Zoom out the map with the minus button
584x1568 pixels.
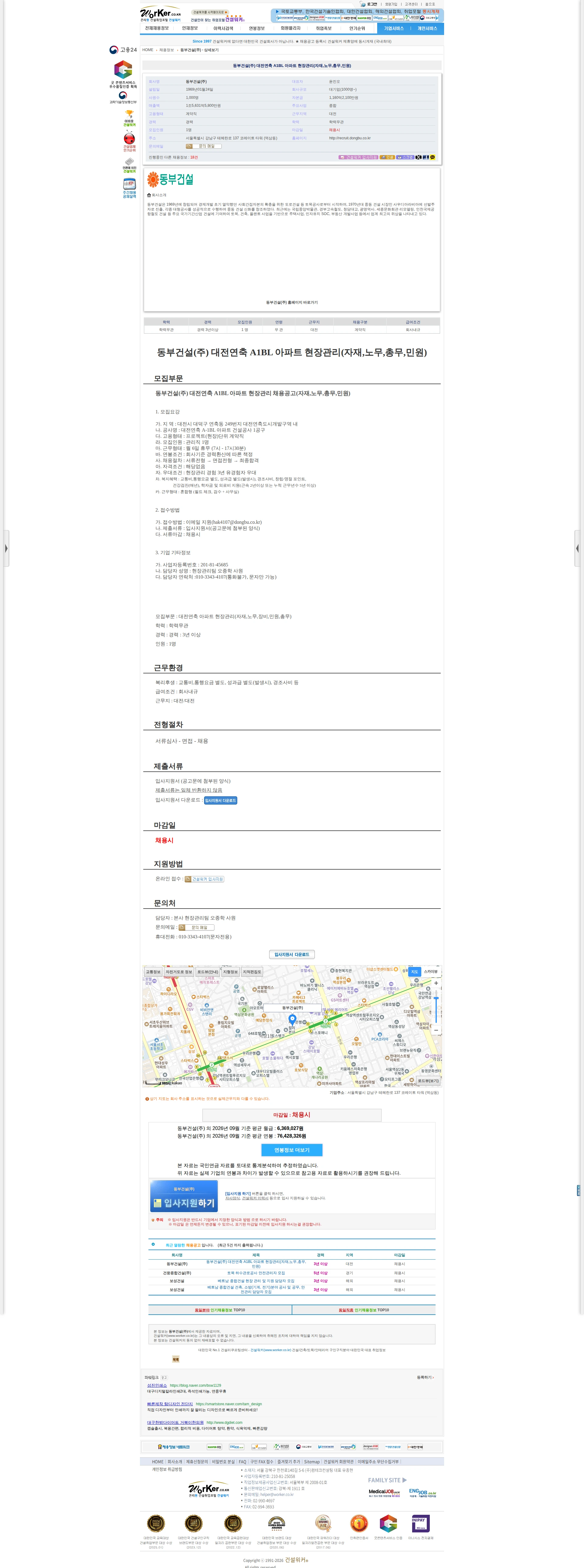click(436, 1030)
